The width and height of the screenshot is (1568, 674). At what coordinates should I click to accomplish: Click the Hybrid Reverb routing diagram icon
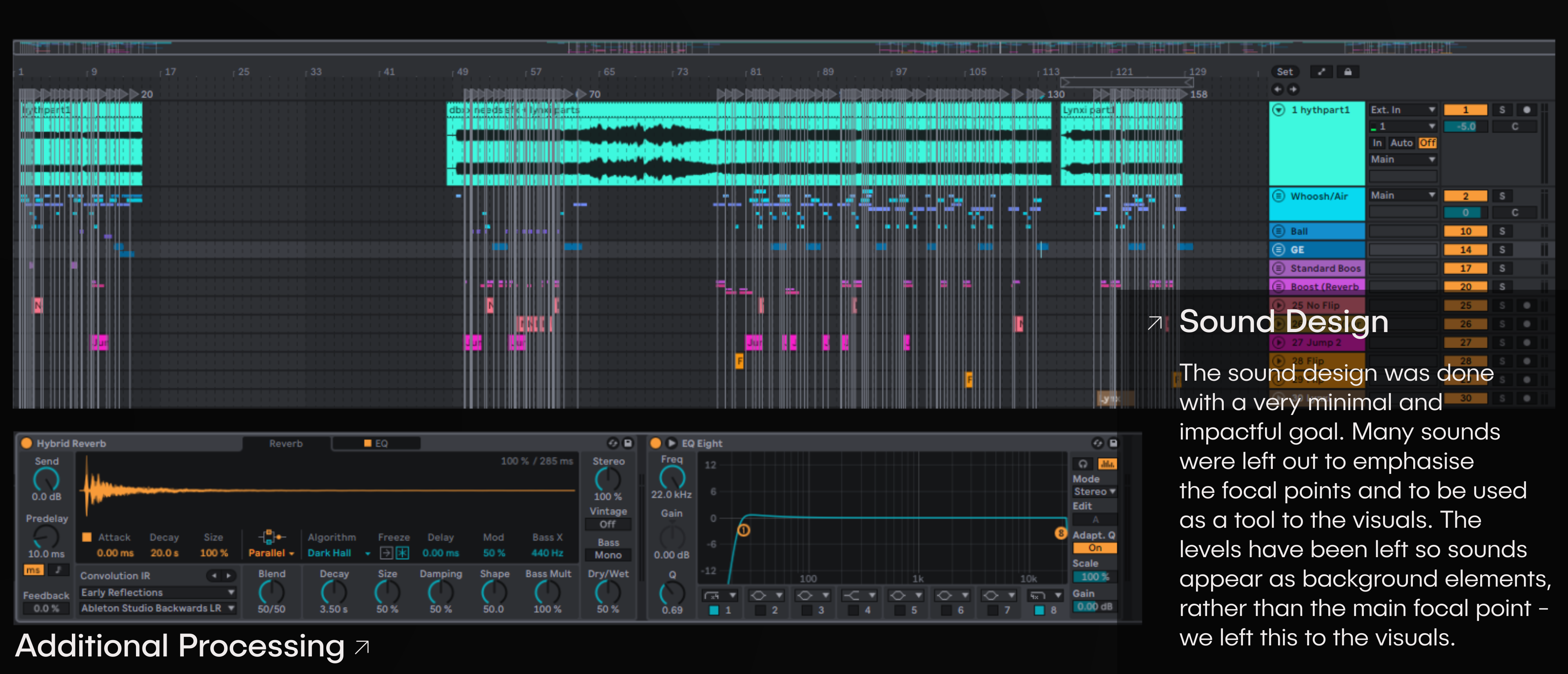pyautogui.click(x=271, y=537)
